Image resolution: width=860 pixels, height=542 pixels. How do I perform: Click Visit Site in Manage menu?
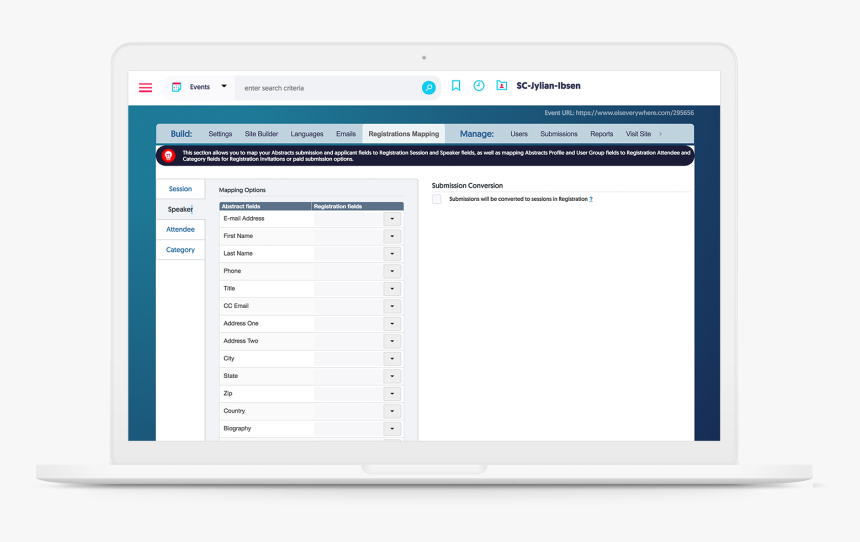click(x=638, y=134)
